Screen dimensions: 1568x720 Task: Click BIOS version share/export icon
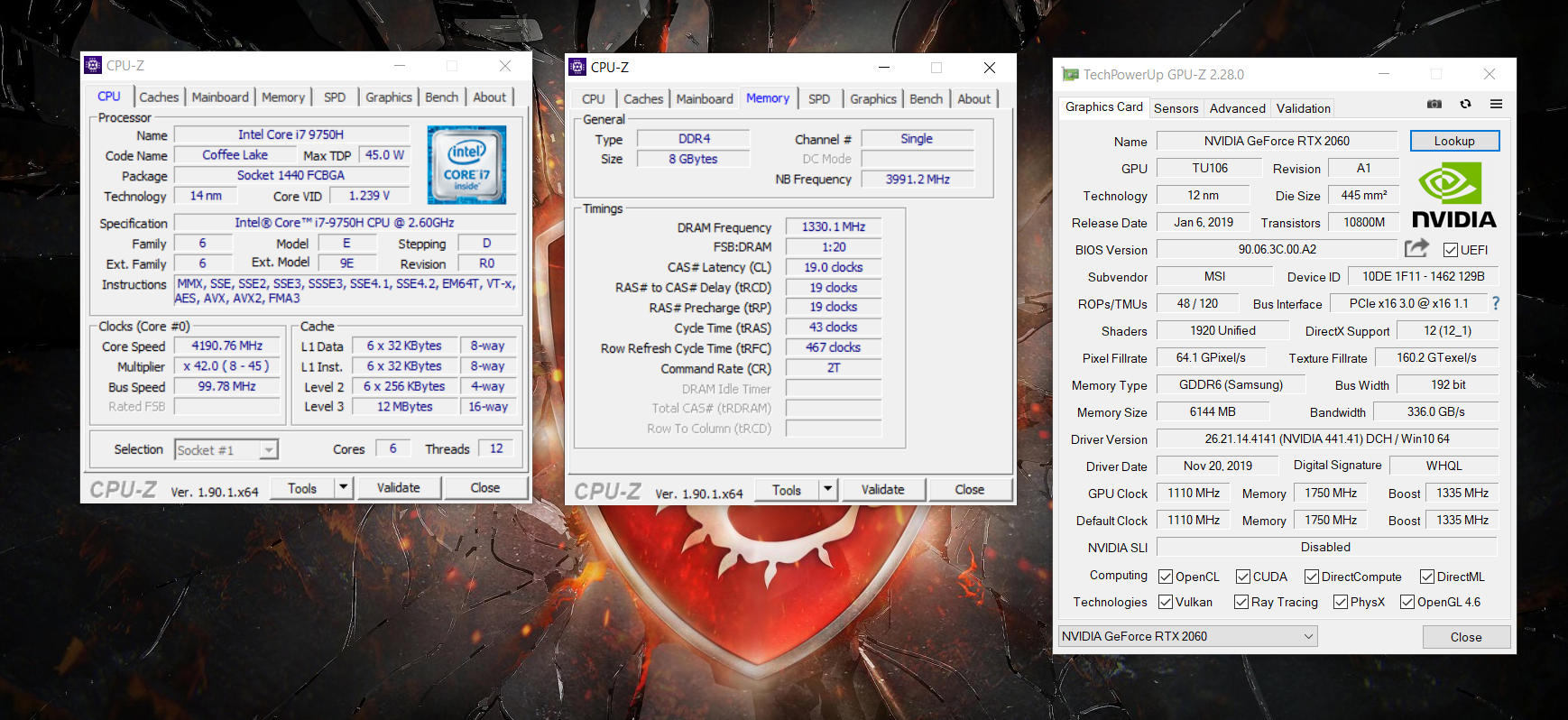click(x=1416, y=248)
